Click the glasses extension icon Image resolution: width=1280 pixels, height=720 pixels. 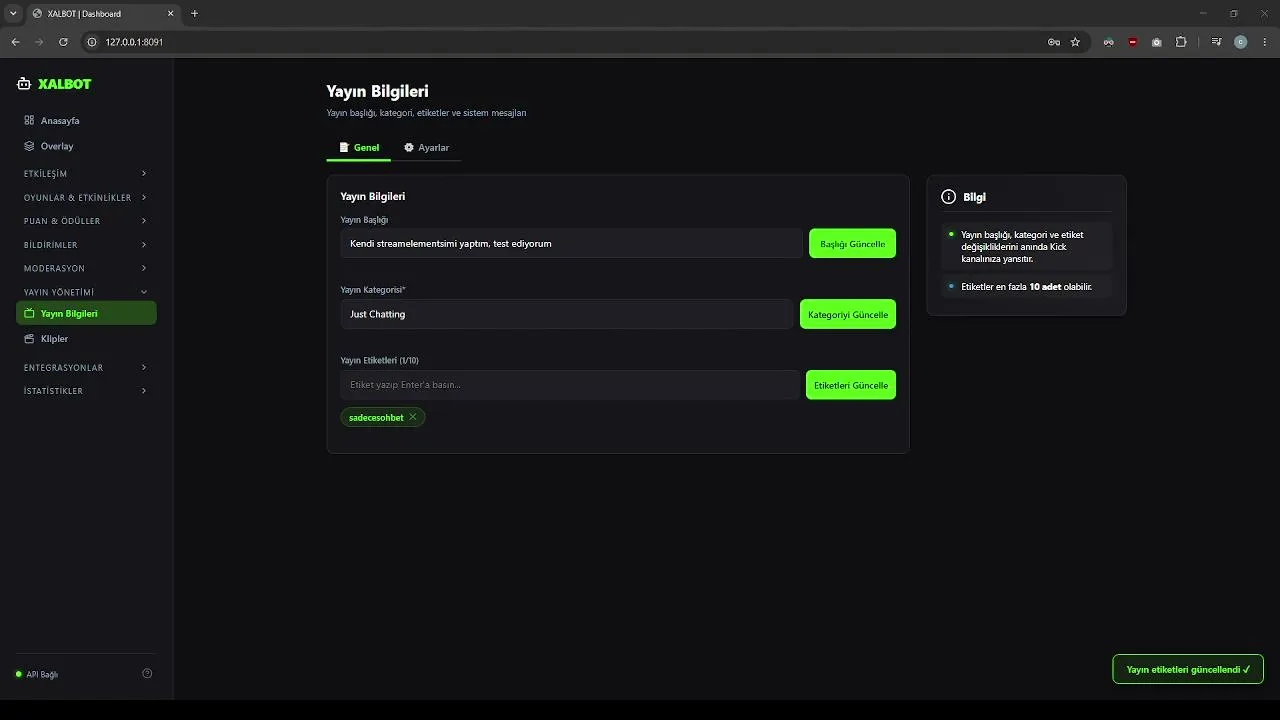coord(1108,42)
